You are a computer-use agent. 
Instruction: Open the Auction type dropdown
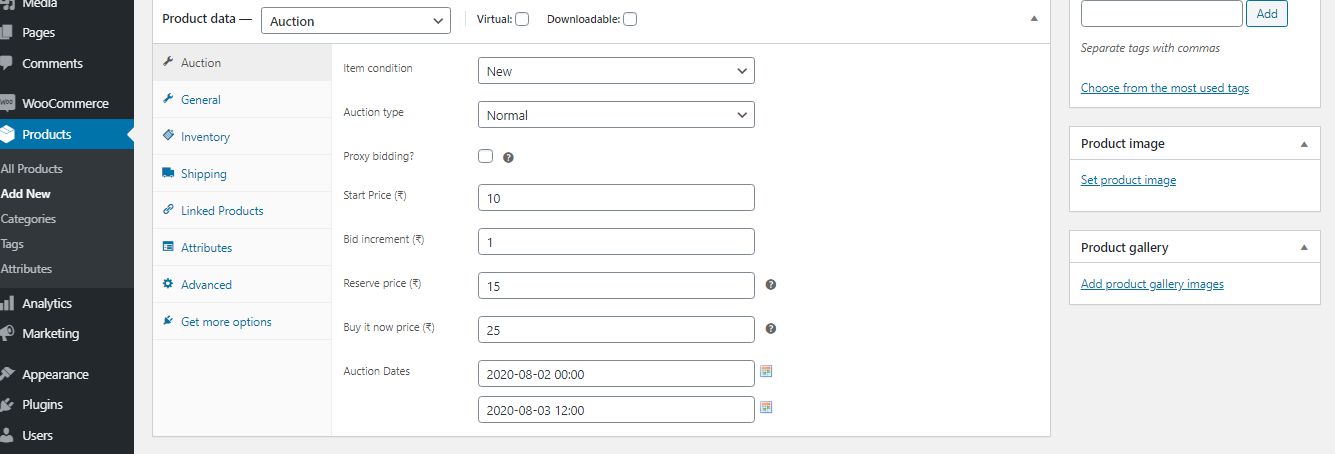(616, 115)
